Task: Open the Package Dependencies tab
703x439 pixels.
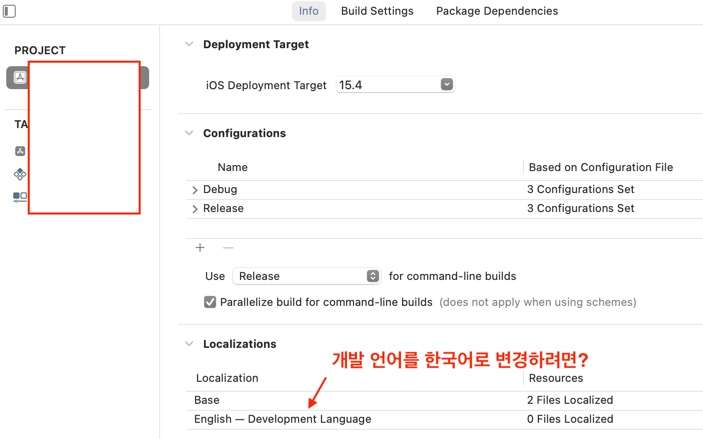Action: click(x=497, y=11)
